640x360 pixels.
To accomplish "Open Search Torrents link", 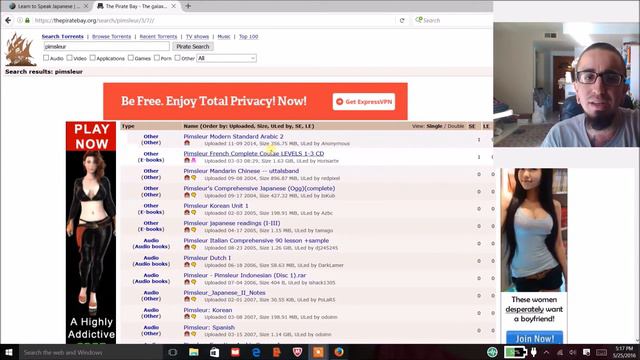I will [62, 36].
